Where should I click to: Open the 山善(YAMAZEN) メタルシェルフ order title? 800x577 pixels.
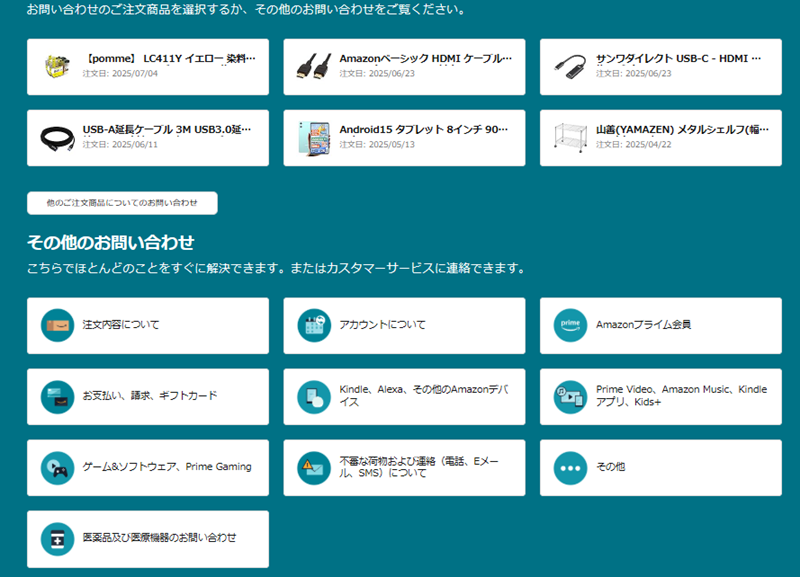[x=683, y=130]
